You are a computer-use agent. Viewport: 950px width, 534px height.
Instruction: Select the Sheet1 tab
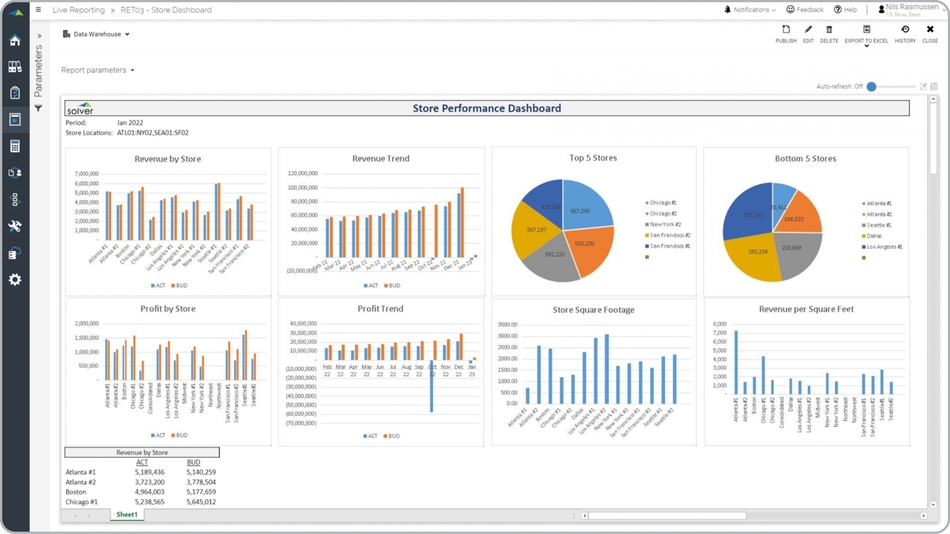click(x=127, y=514)
